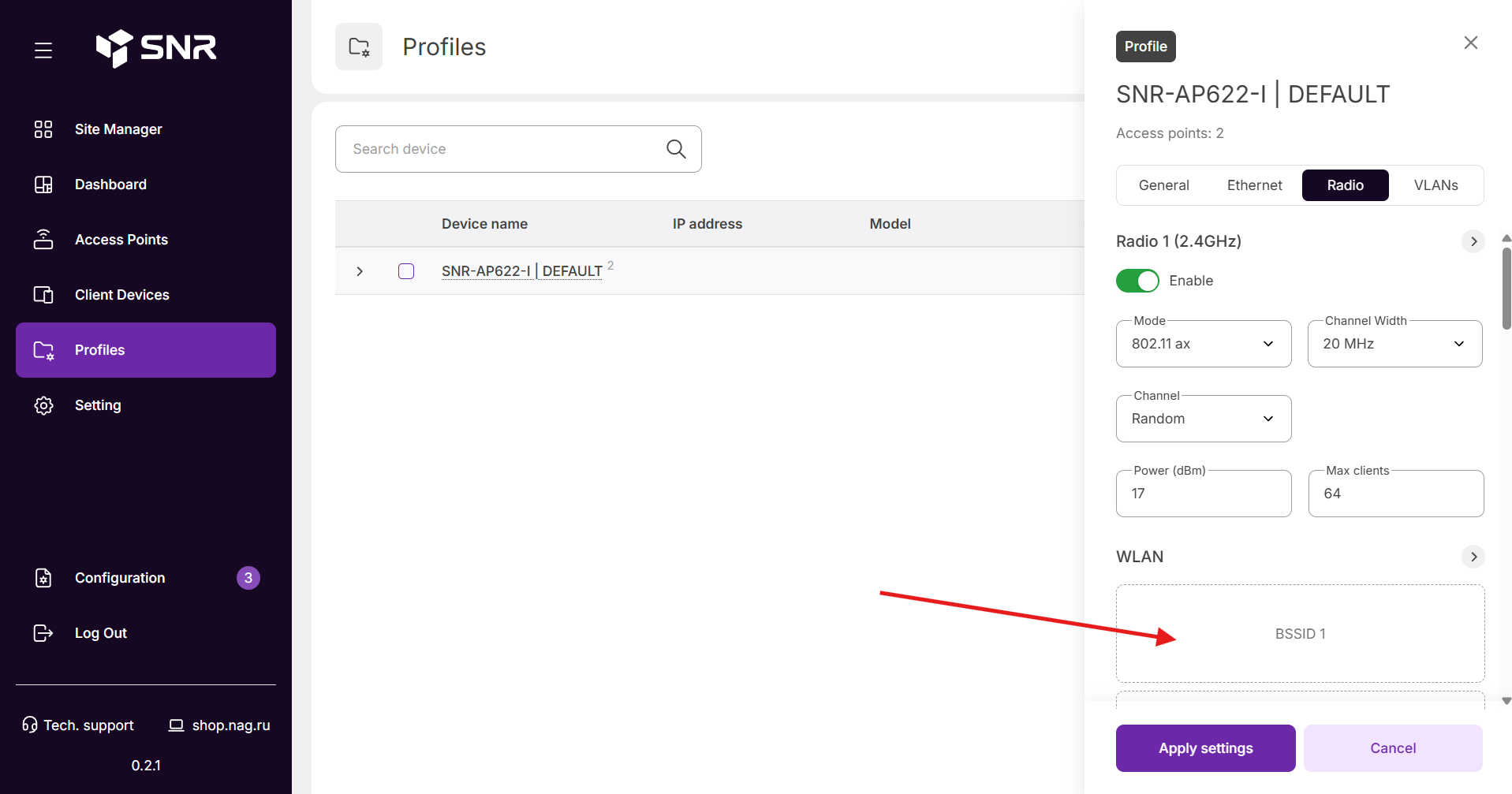Open the Tech. support link
This screenshot has width=1512, height=794.
tap(78, 725)
